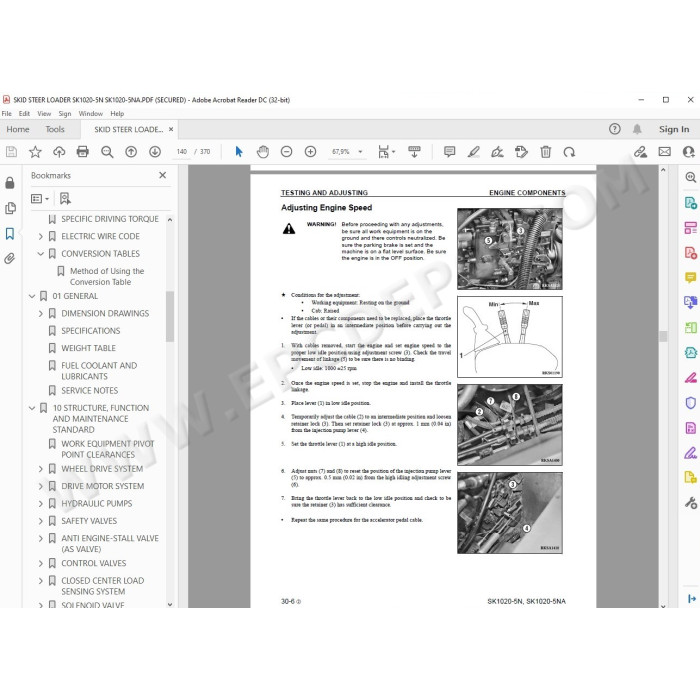The width and height of the screenshot is (700, 700).
Task: Click the upload to cloud icon
Action: [x=59, y=152]
